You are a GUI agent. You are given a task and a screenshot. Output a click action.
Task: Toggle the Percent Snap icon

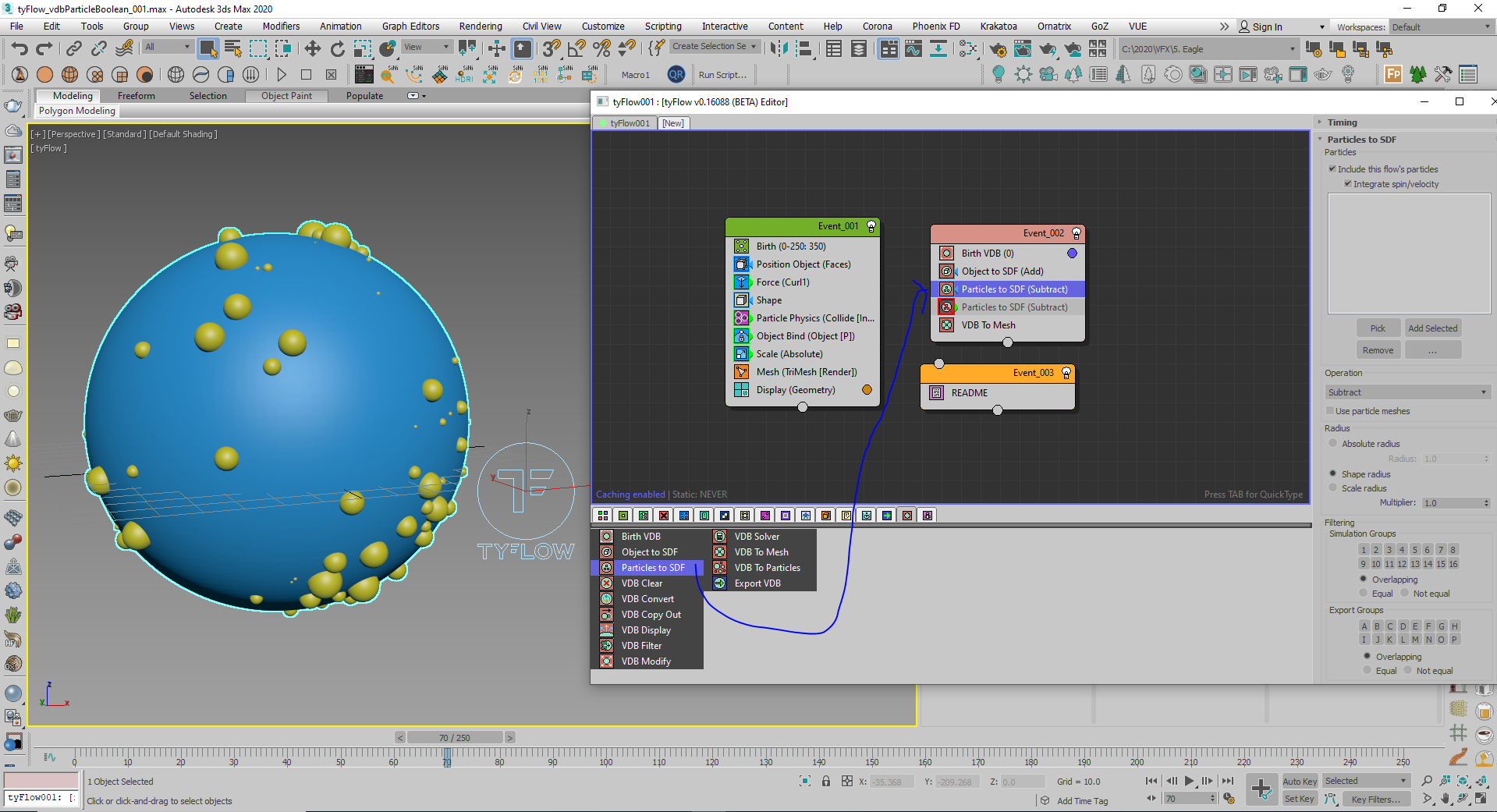(x=601, y=48)
